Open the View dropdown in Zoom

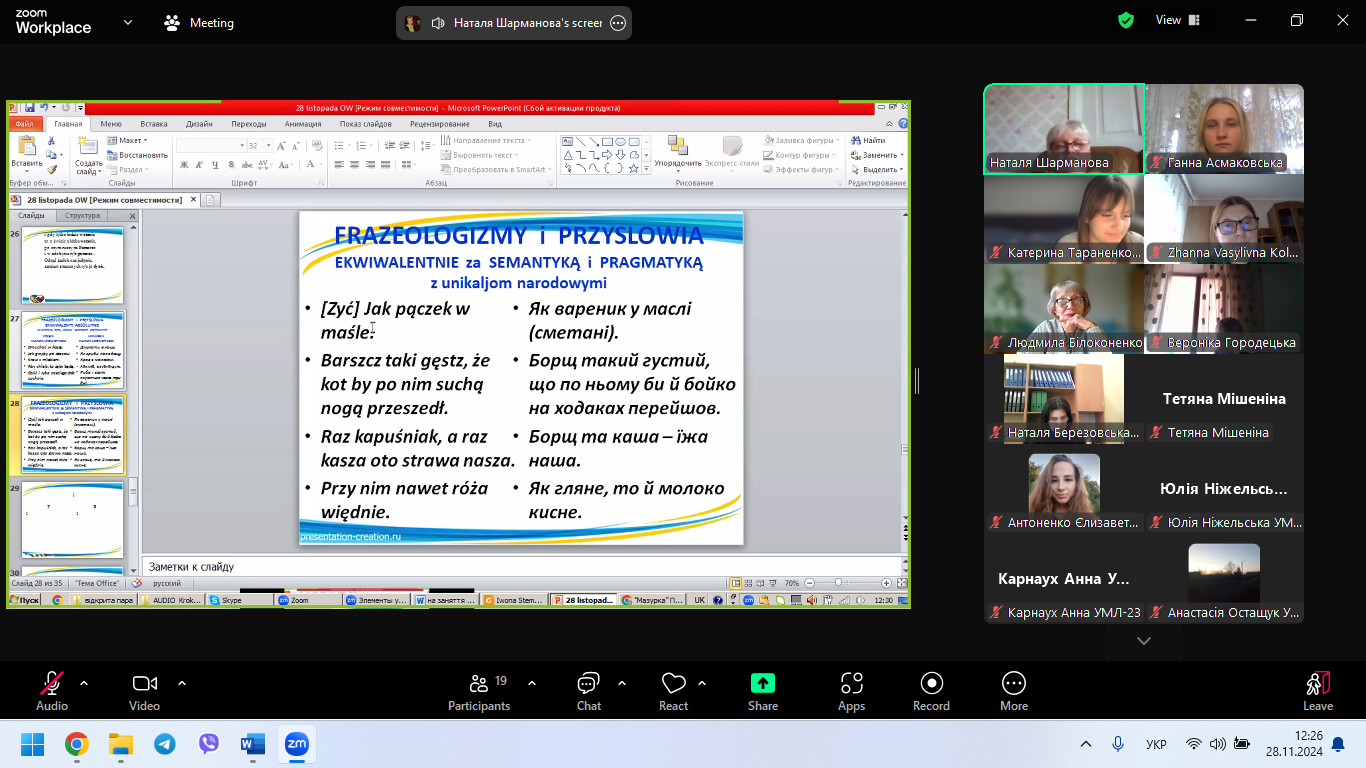point(1176,20)
